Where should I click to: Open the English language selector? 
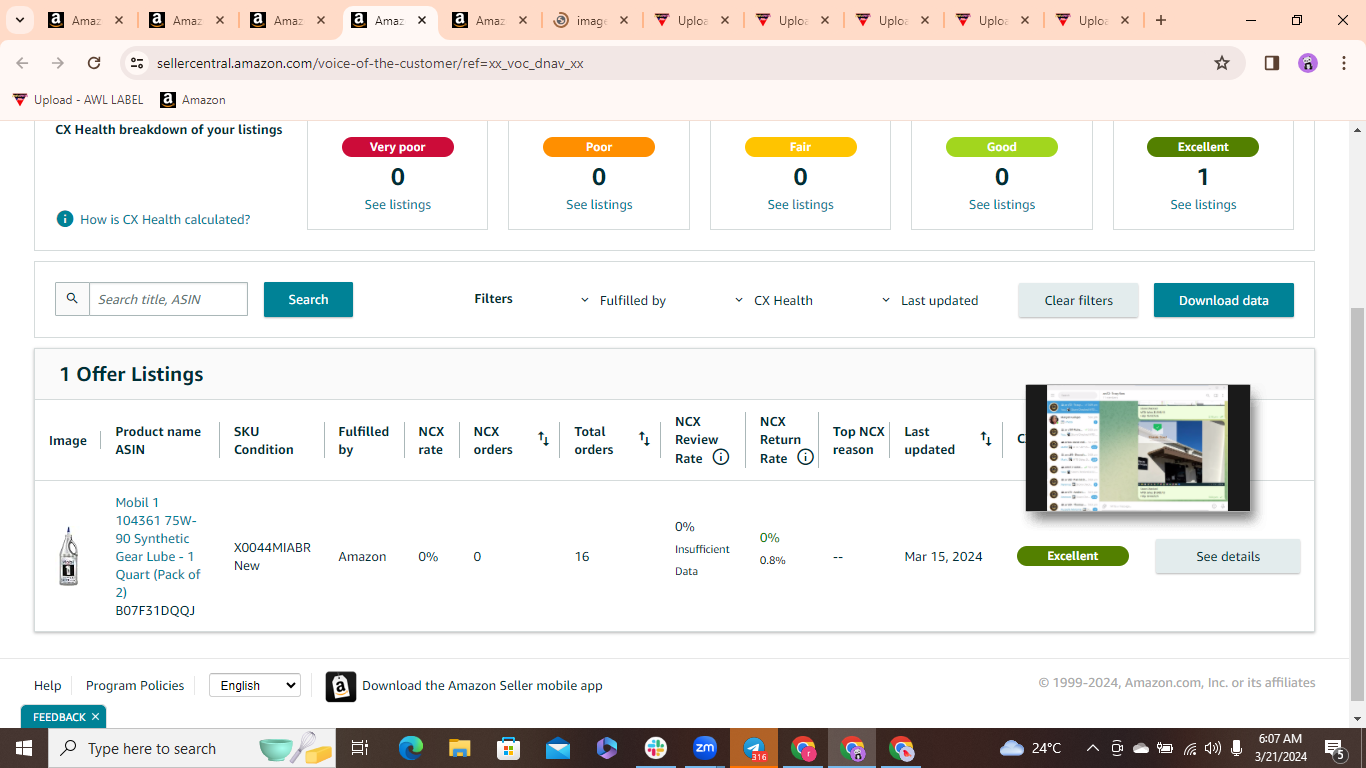point(254,685)
